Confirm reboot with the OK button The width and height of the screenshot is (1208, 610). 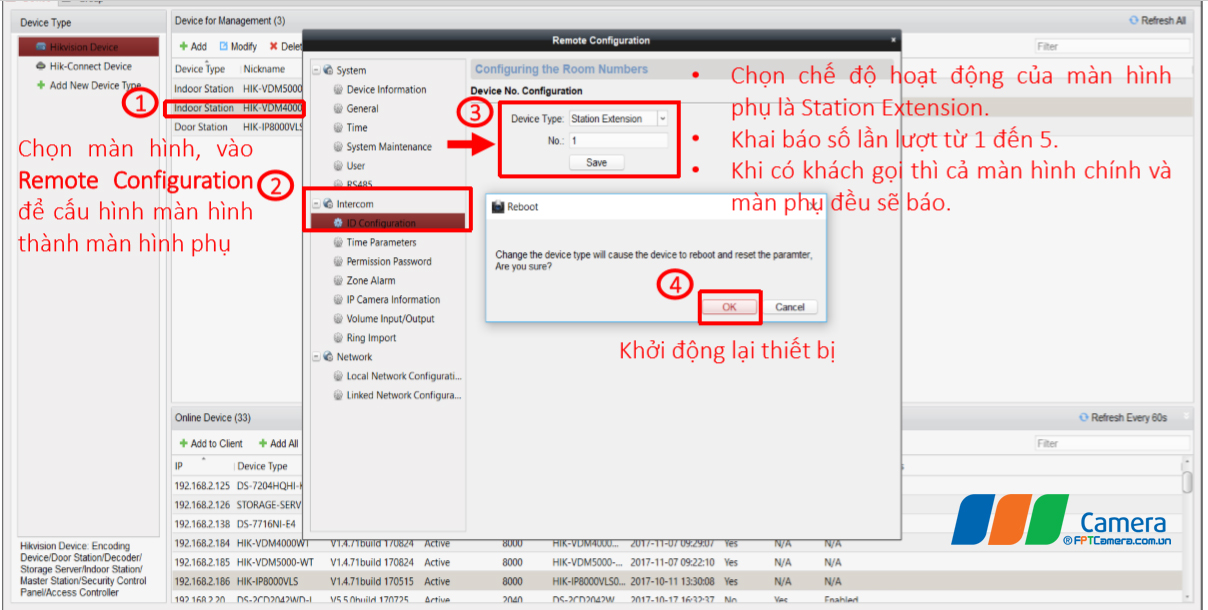(x=729, y=307)
